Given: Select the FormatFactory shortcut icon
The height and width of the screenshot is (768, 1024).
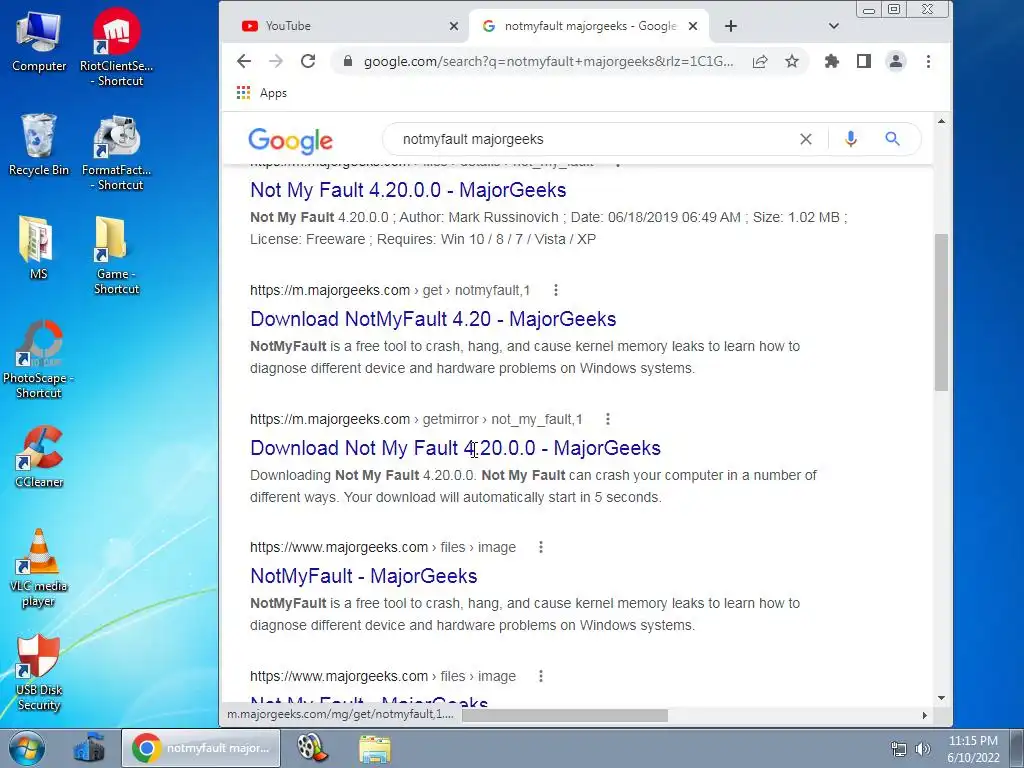Looking at the screenshot, I should click(116, 153).
